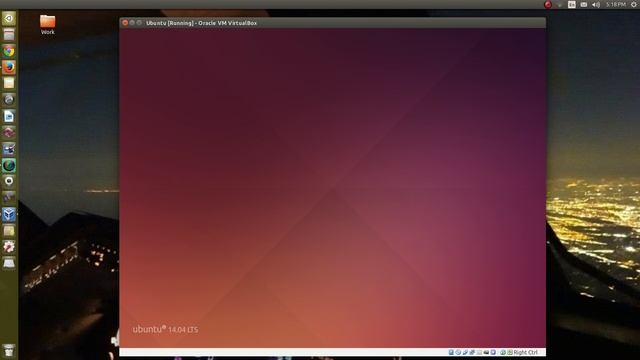Launch Google Chrome from the launcher

point(9,51)
